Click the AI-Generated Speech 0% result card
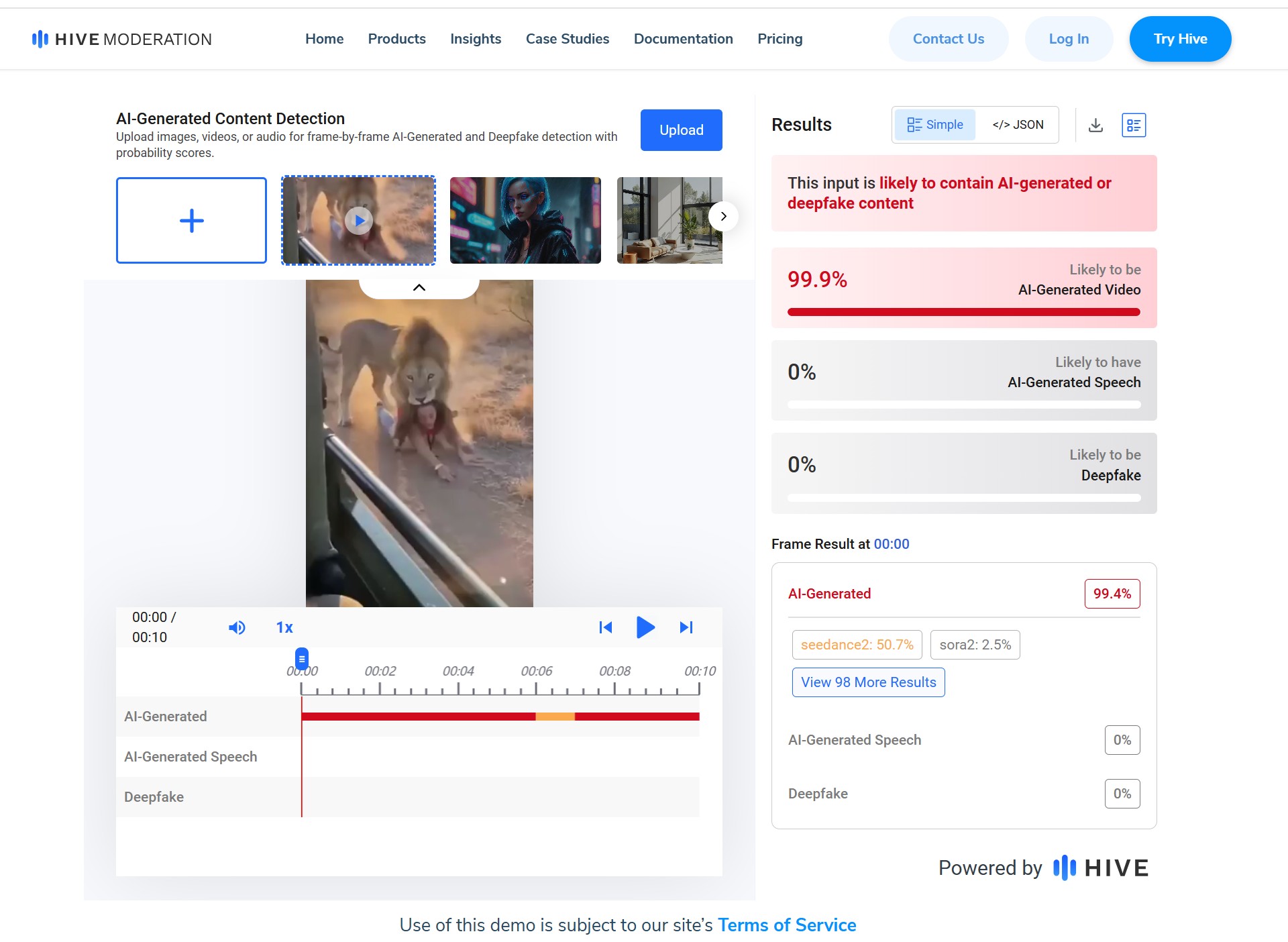Image resolution: width=1288 pixels, height=942 pixels. point(964,380)
